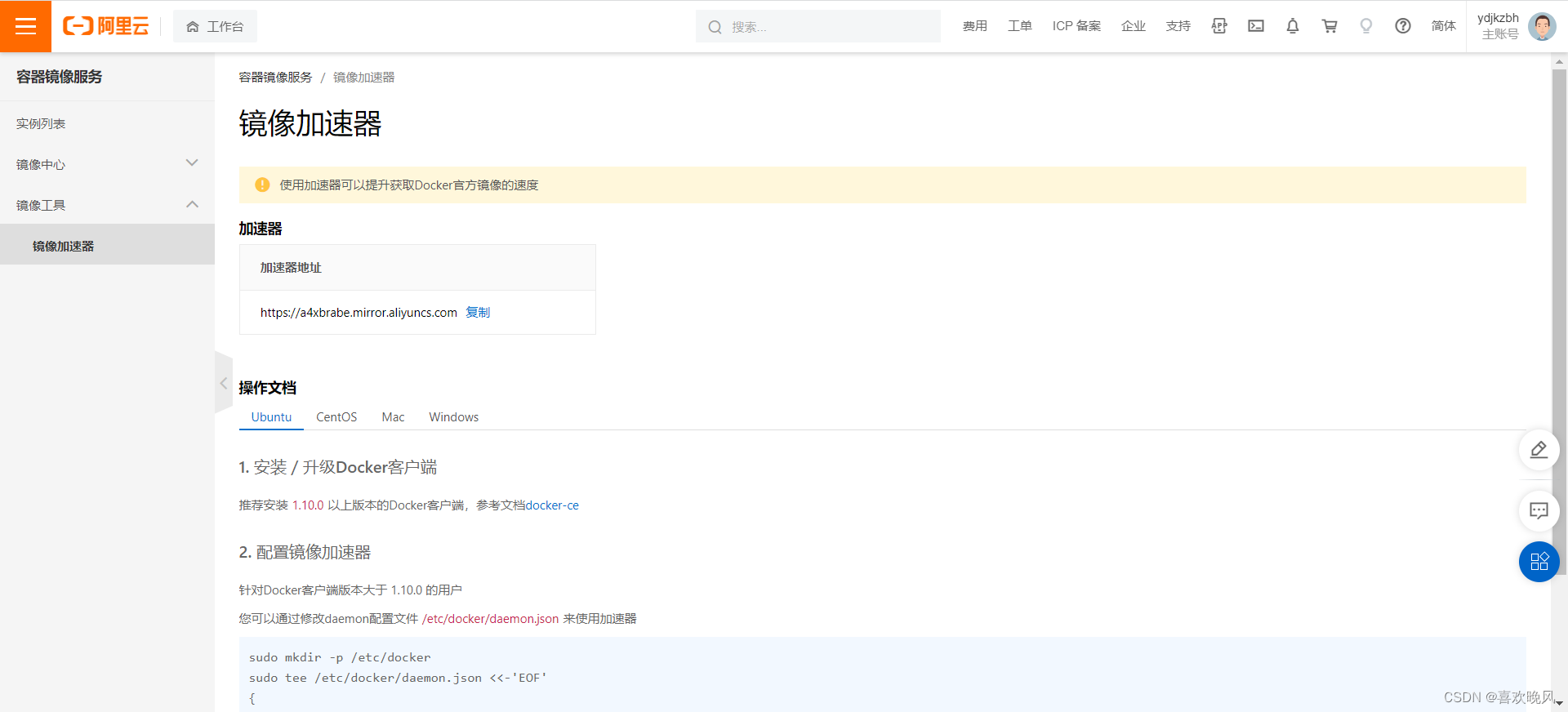Image resolution: width=1568 pixels, height=712 pixels.
Task: Click the lightbulb tips icon
Action: (x=1366, y=26)
